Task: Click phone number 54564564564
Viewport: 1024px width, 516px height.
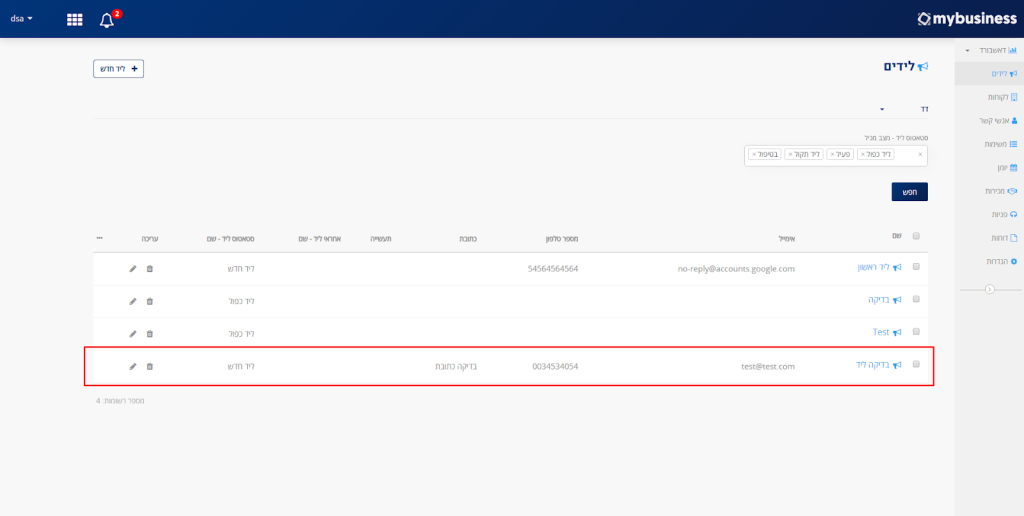Action: point(553,268)
